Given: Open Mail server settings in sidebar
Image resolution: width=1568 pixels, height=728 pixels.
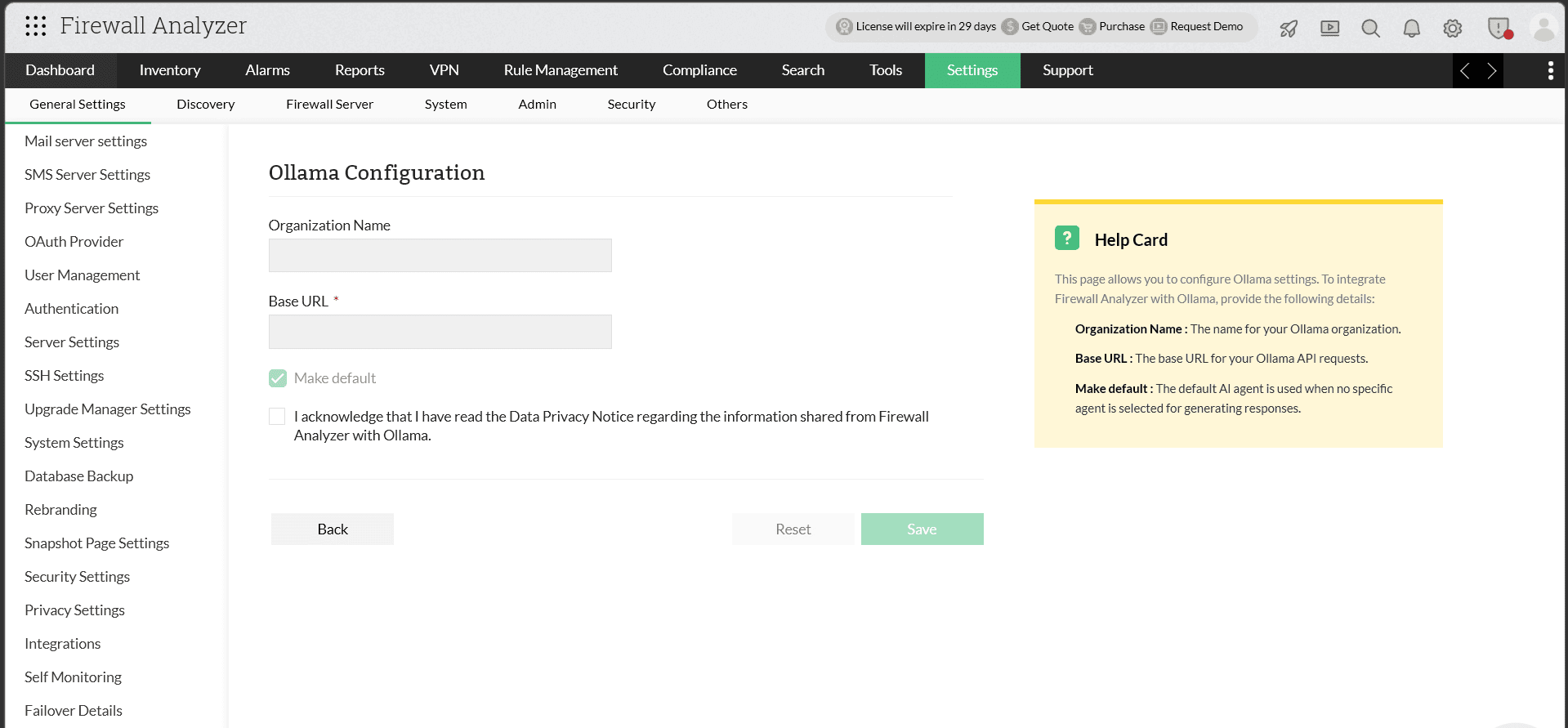Looking at the screenshot, I should click(x=86, y=141).
